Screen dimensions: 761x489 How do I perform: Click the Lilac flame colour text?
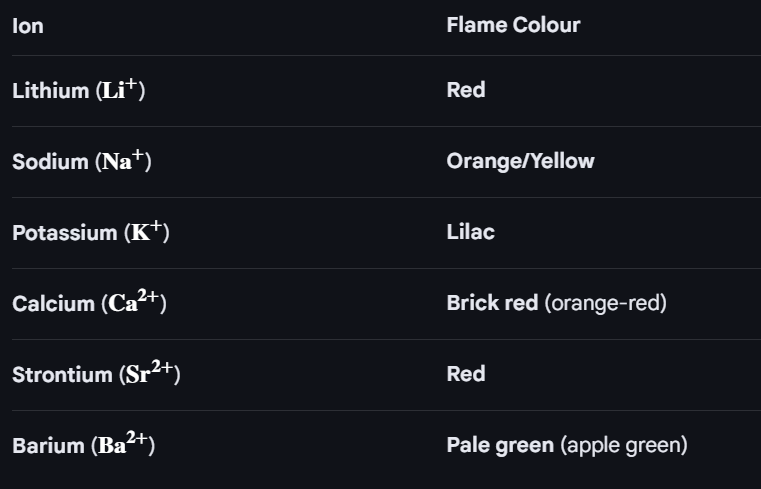(470, 232)
